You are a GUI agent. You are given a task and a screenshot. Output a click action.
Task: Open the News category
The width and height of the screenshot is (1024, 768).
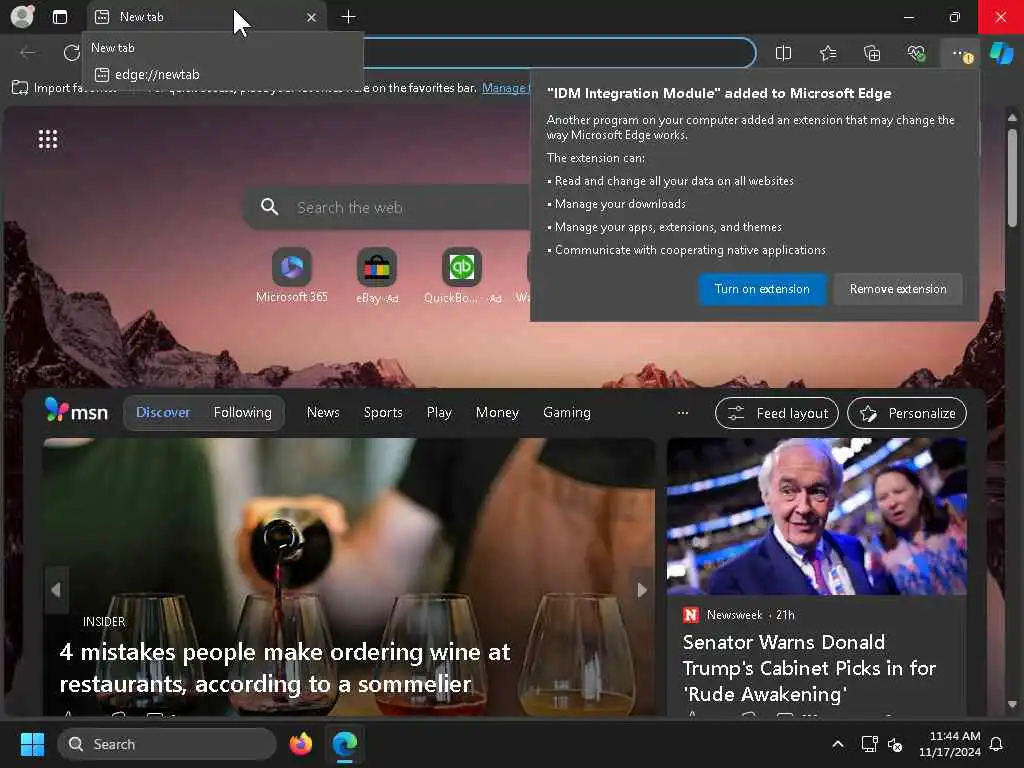pos(323,413)
